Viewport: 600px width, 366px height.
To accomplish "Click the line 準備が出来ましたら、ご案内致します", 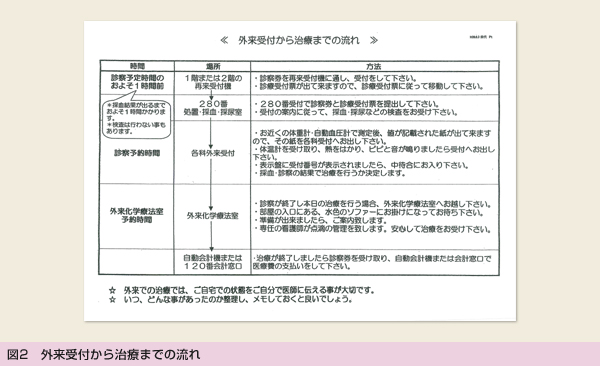I will tap(321, 221).
